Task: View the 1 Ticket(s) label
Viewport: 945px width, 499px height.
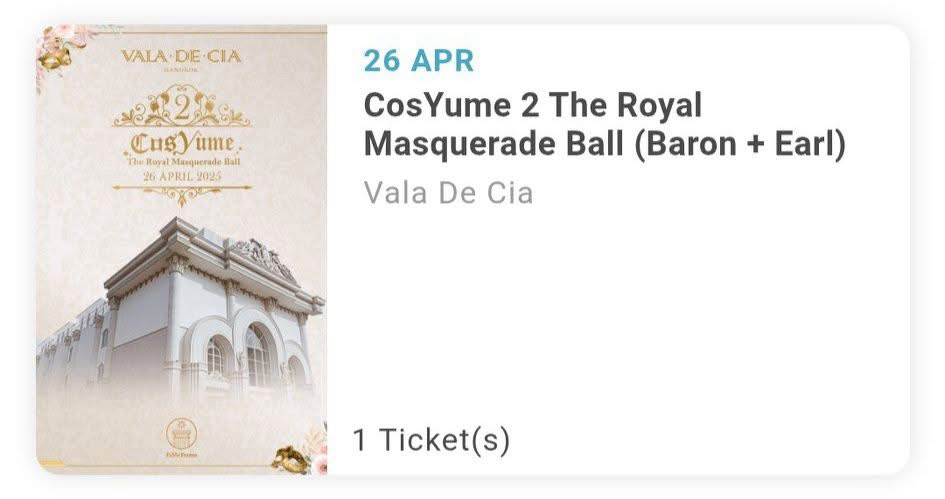Action: pyautogui.click(x=430, y=440)
